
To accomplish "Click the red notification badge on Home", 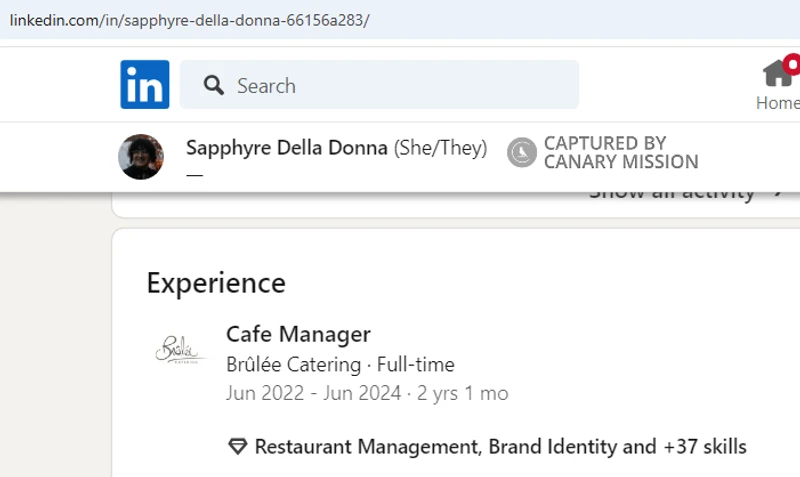I will pos(791,65).
